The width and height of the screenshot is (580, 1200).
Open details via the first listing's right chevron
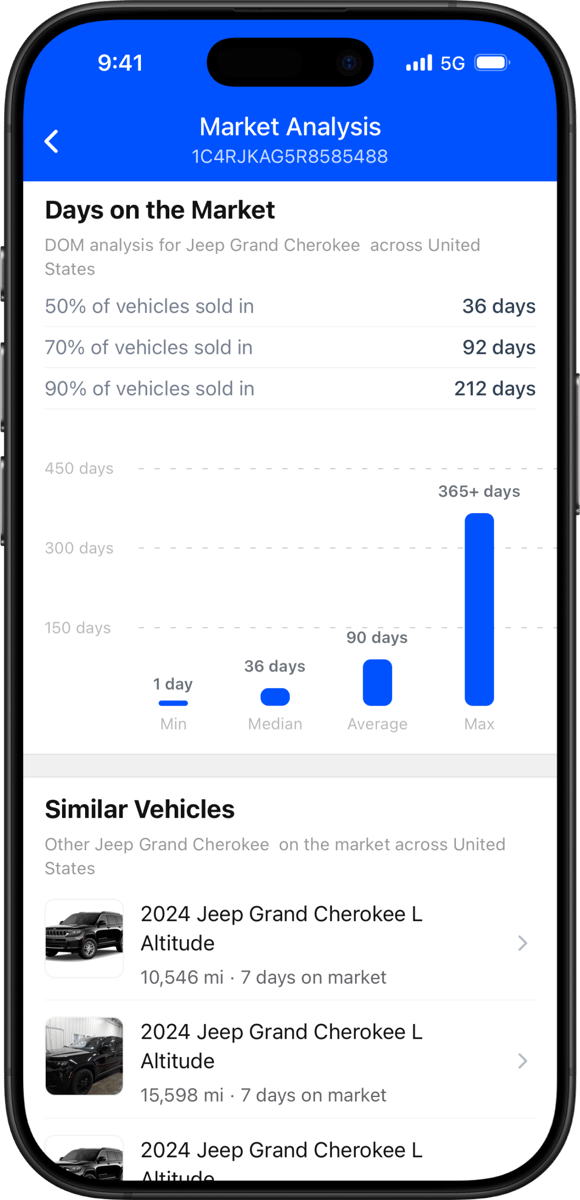(522, 943)
